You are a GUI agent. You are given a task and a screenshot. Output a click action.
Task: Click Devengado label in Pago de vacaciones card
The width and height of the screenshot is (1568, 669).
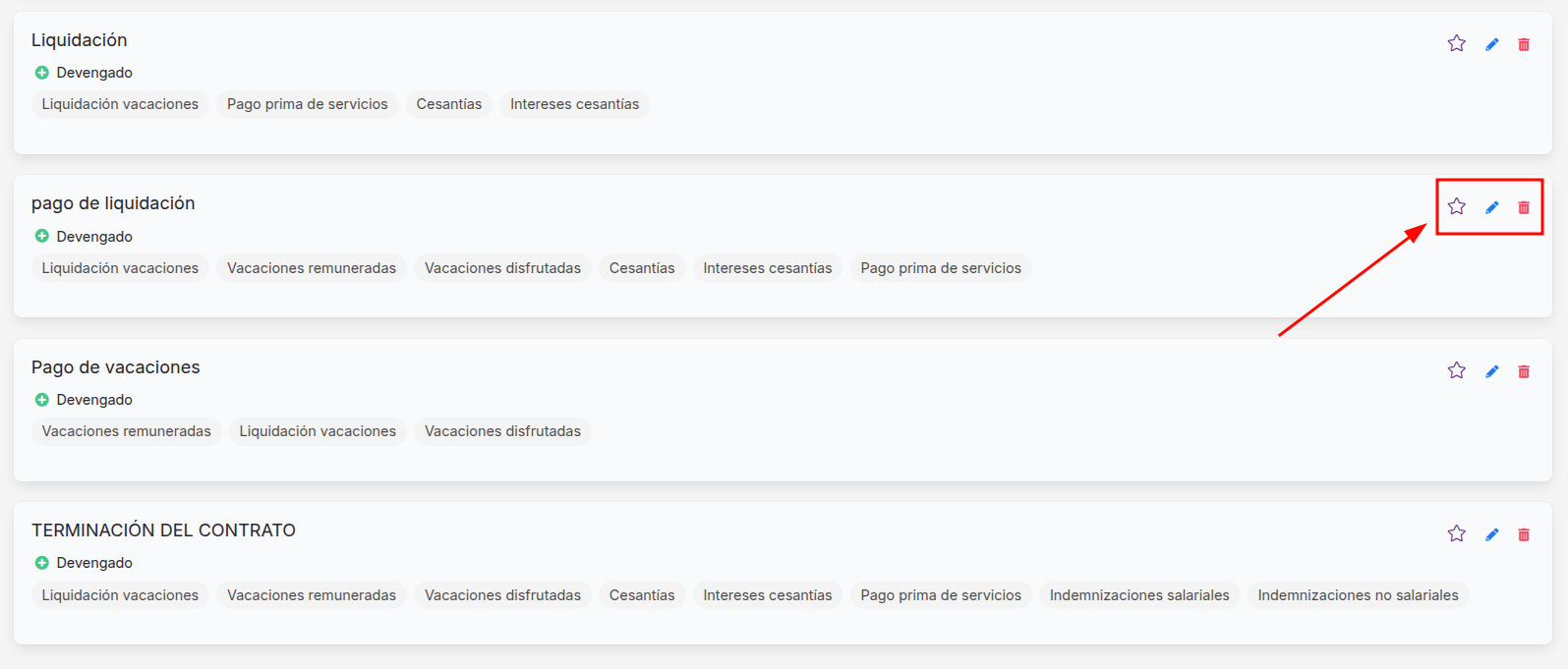click(x=94, y=400)
